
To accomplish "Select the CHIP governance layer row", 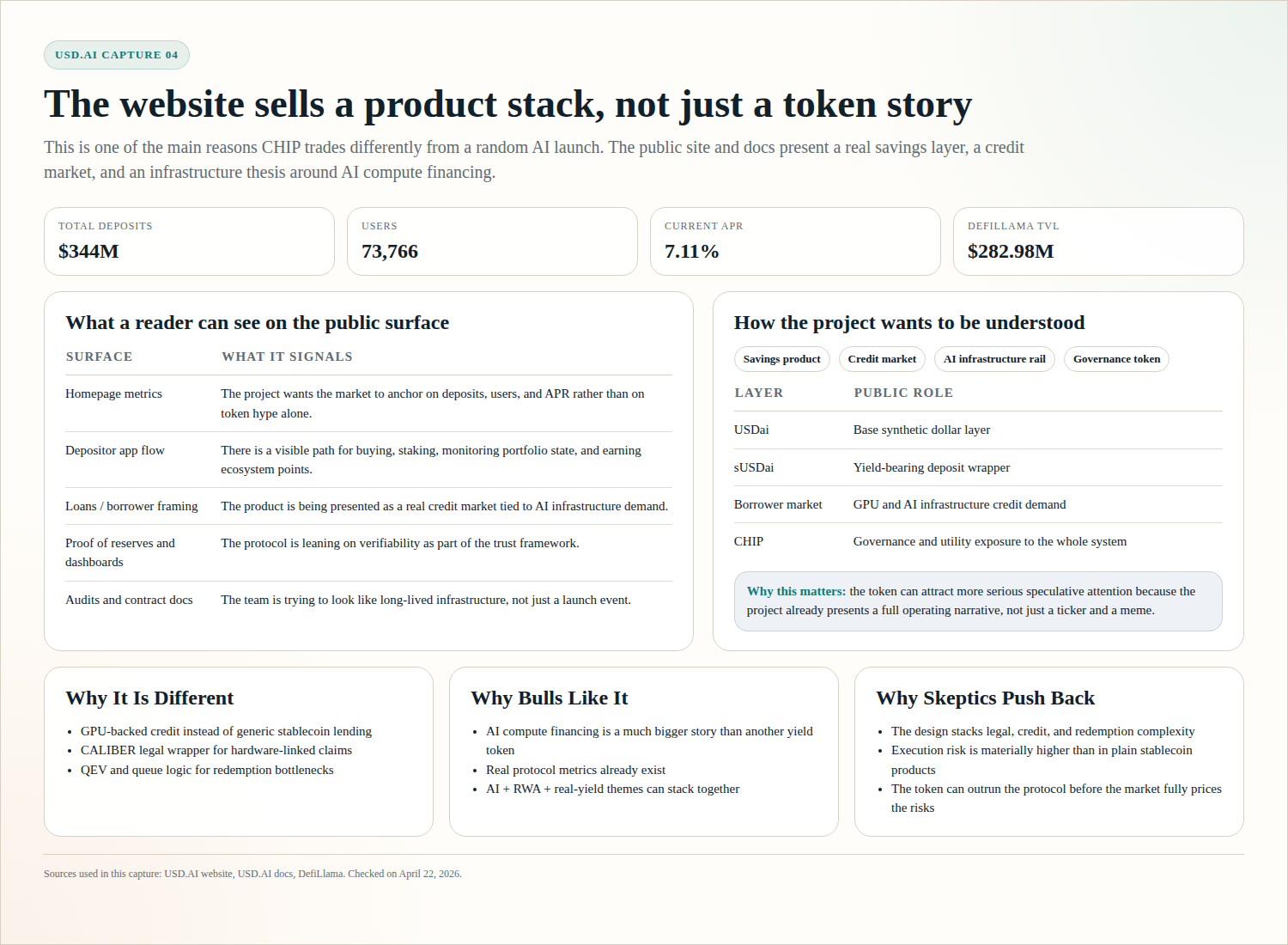I will (978, 541).
